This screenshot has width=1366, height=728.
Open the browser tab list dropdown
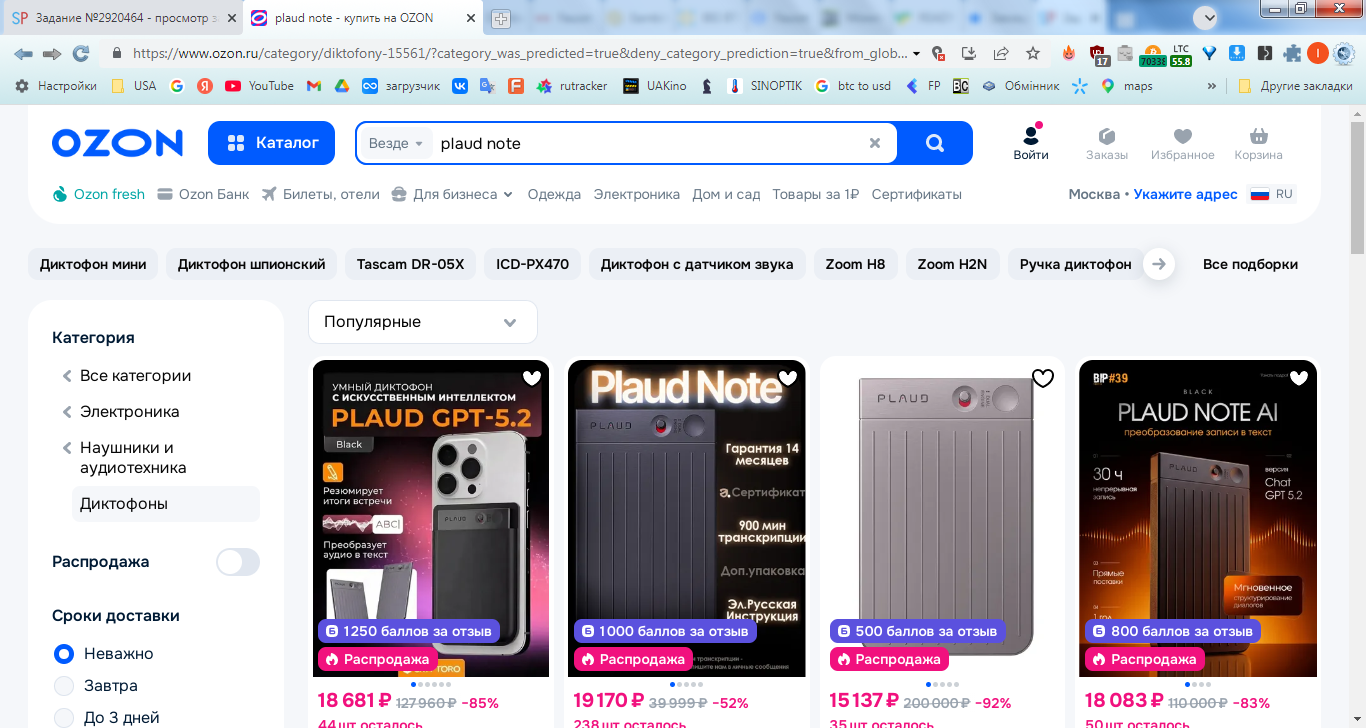1206,17
